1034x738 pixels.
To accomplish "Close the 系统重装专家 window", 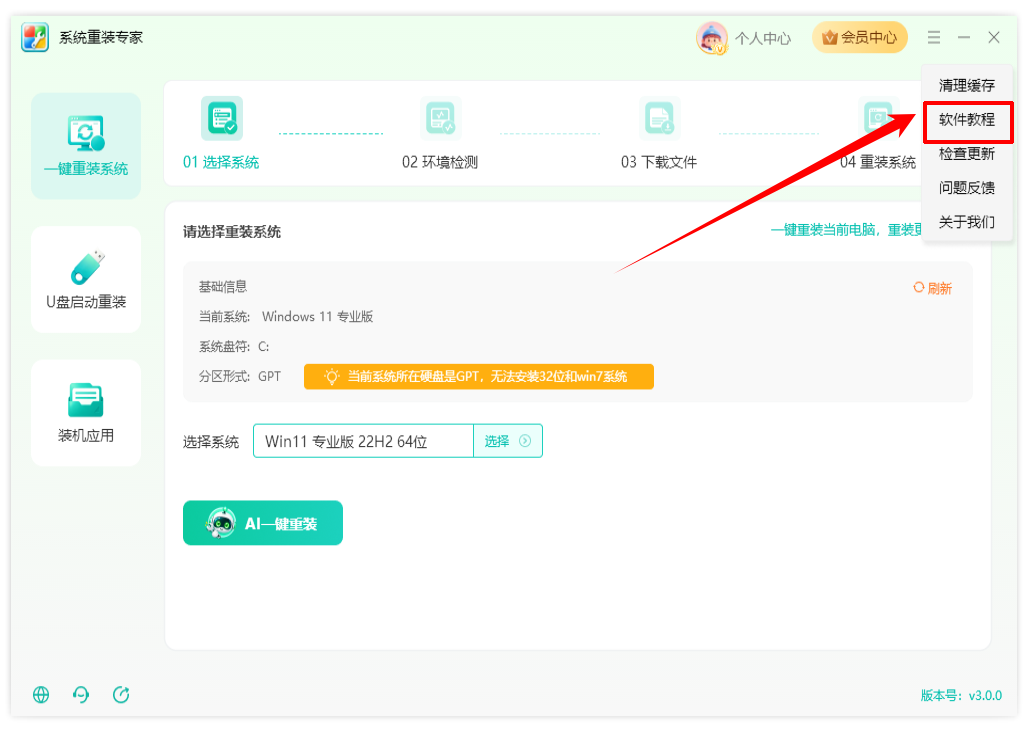I will tap(994, 38).
